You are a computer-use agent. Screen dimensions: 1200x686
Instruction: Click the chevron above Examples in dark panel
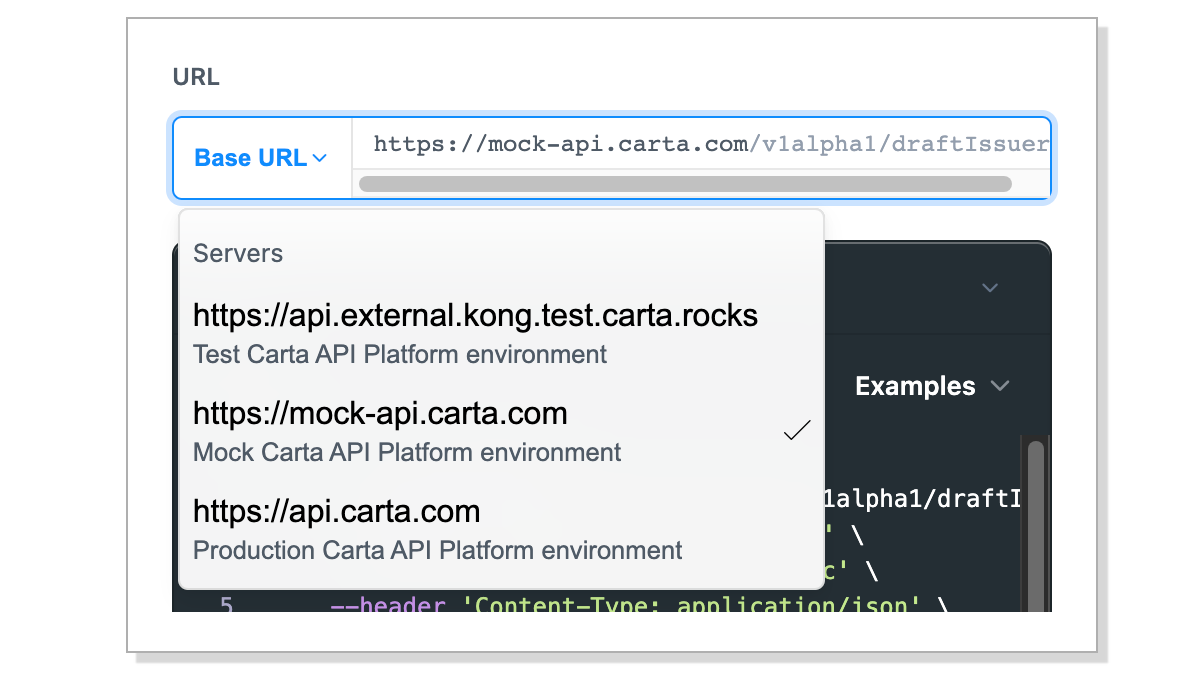point(990,288)
